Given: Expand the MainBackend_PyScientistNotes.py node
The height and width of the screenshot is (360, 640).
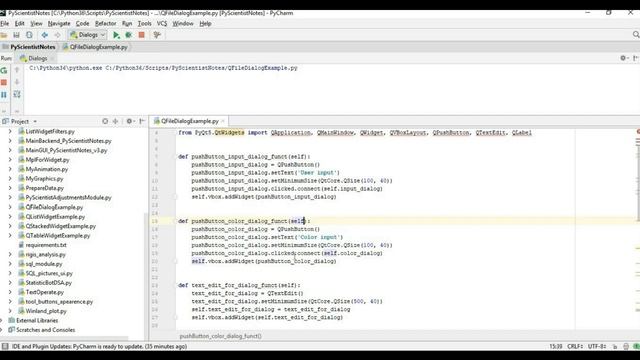Looking at the screenshot, I should 10,141.
